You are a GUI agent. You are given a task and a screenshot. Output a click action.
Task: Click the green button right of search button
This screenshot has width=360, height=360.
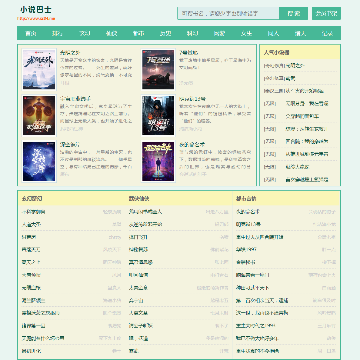point(326,13)
